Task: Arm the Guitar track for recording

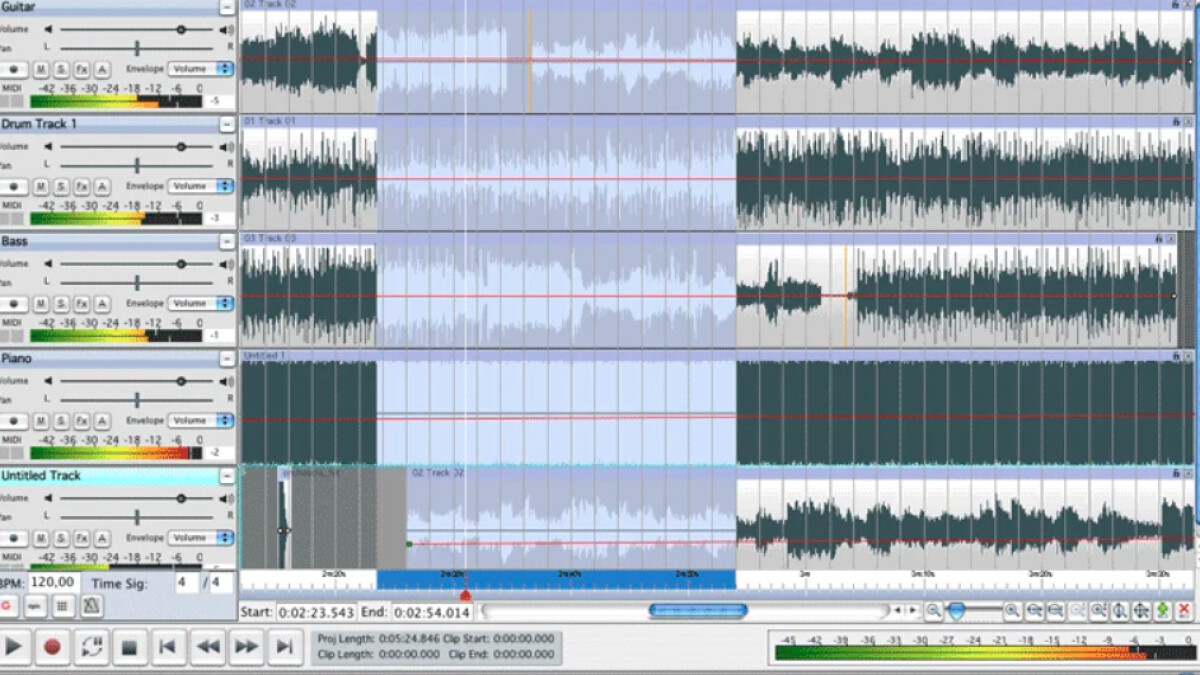Action: click(14, 69)
